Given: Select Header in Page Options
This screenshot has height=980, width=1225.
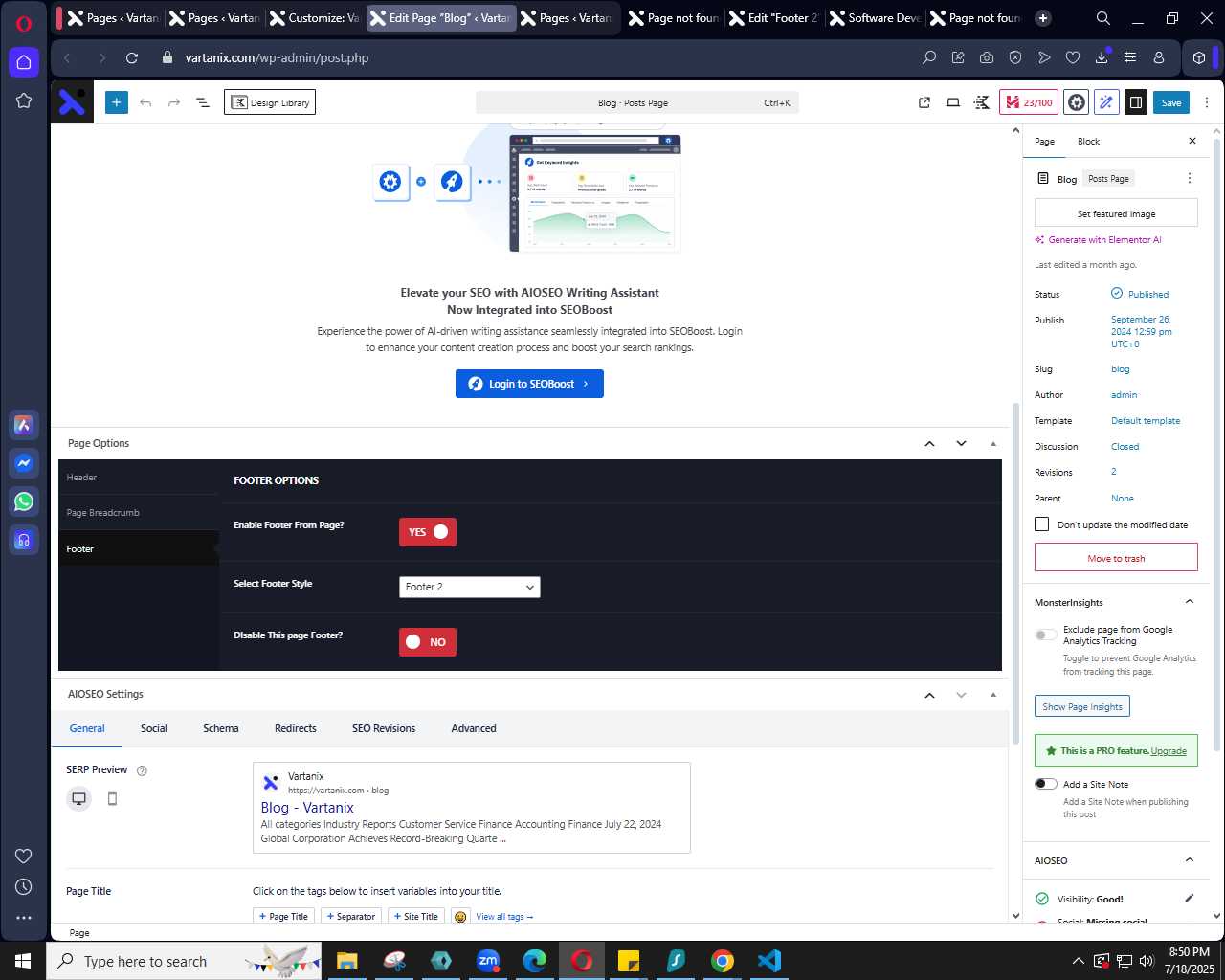Looking at the screenshot, I should tap(139, 477).
